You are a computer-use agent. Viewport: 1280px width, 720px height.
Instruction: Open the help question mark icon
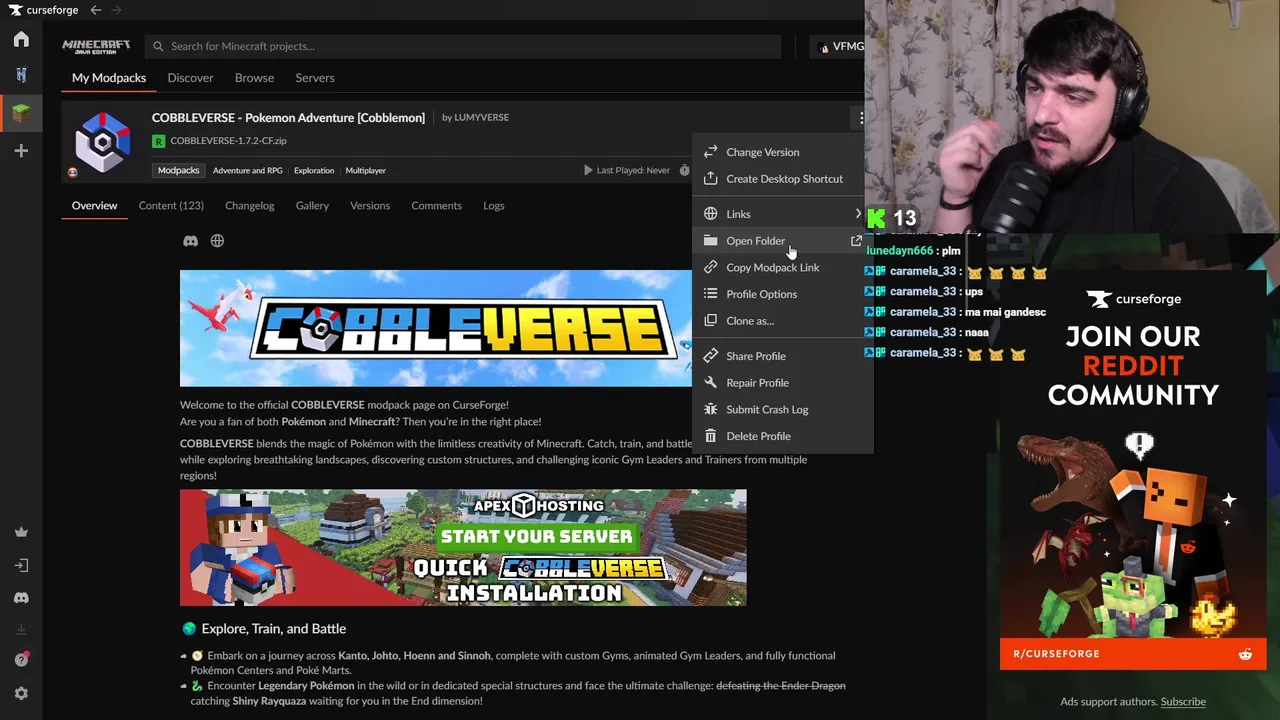(21, 660)
